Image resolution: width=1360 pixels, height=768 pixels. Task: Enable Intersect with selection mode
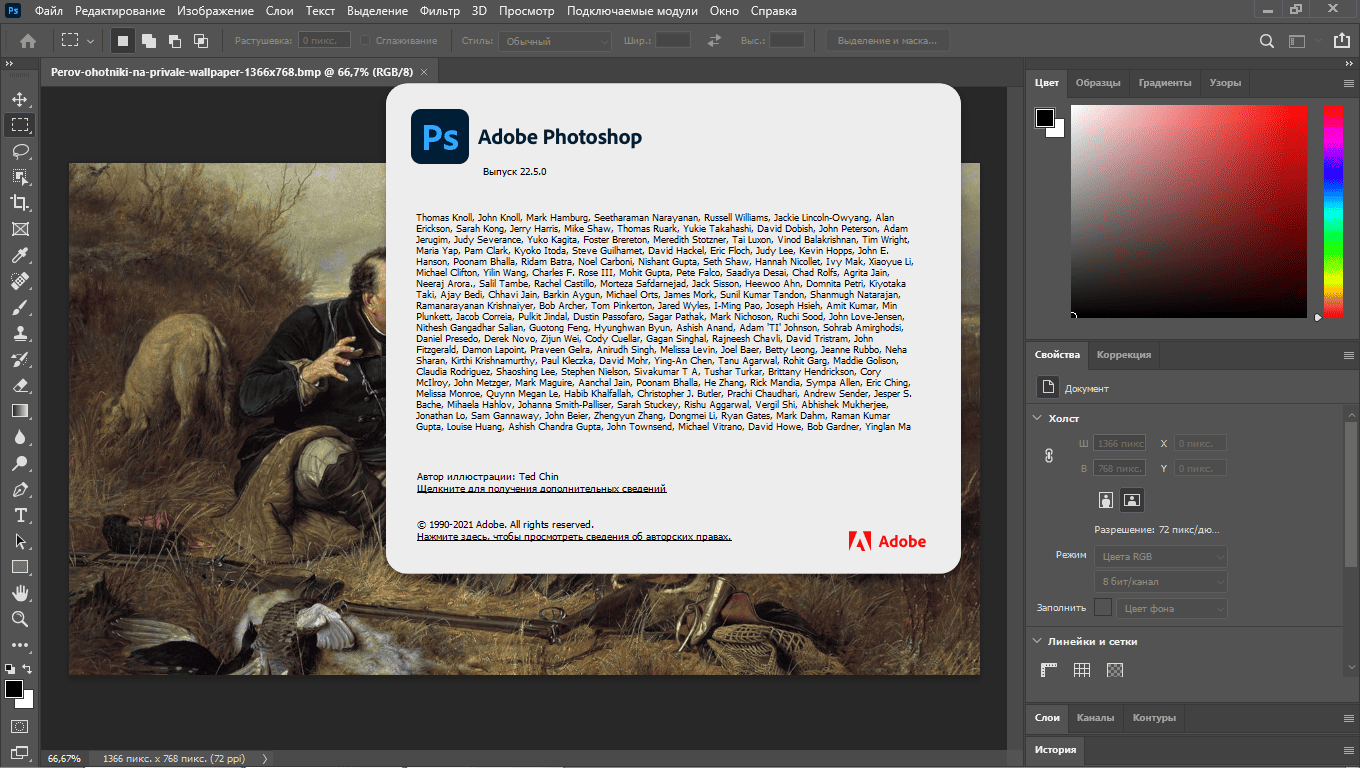coord(200,41)
